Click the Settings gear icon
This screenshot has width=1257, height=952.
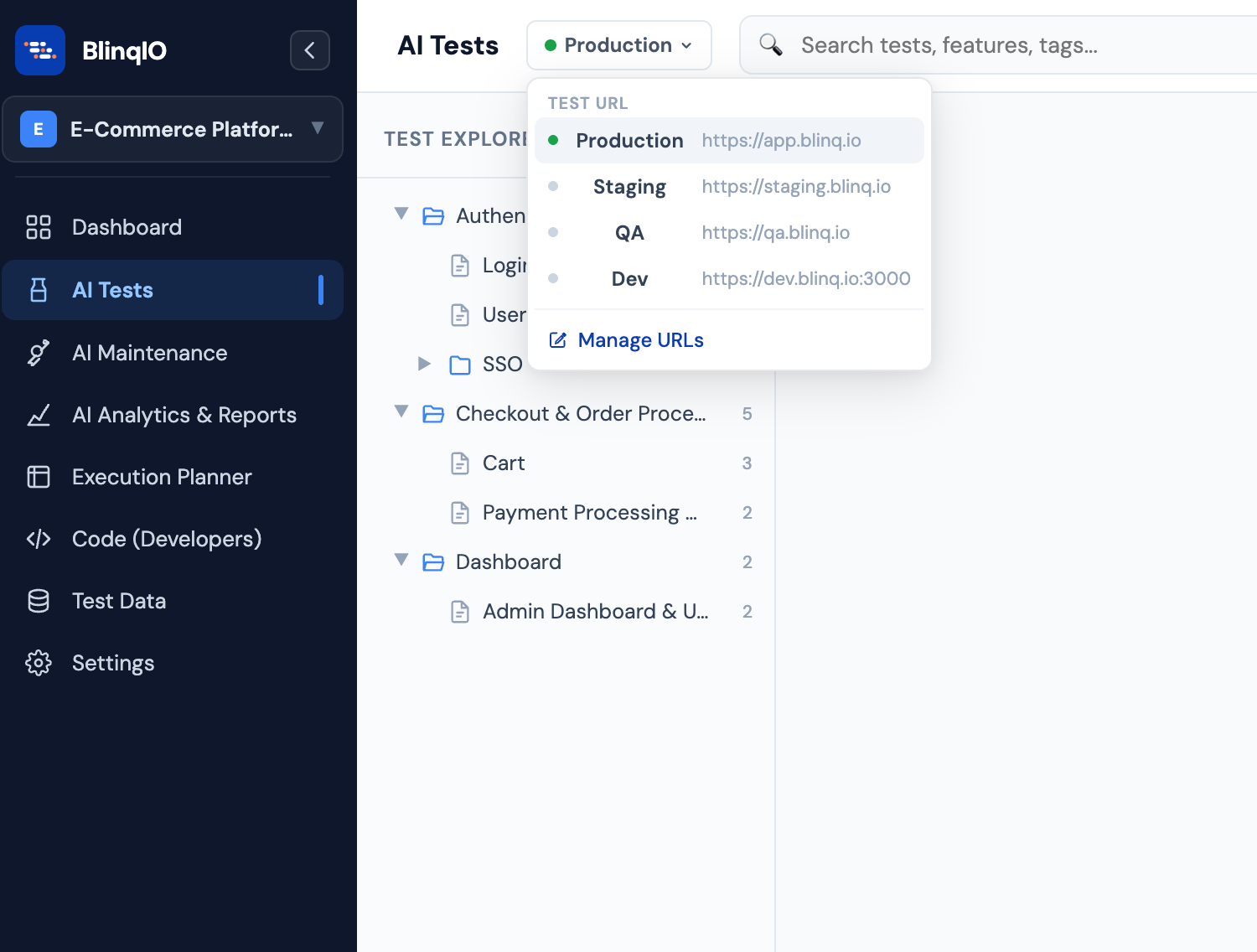(38, 662)
